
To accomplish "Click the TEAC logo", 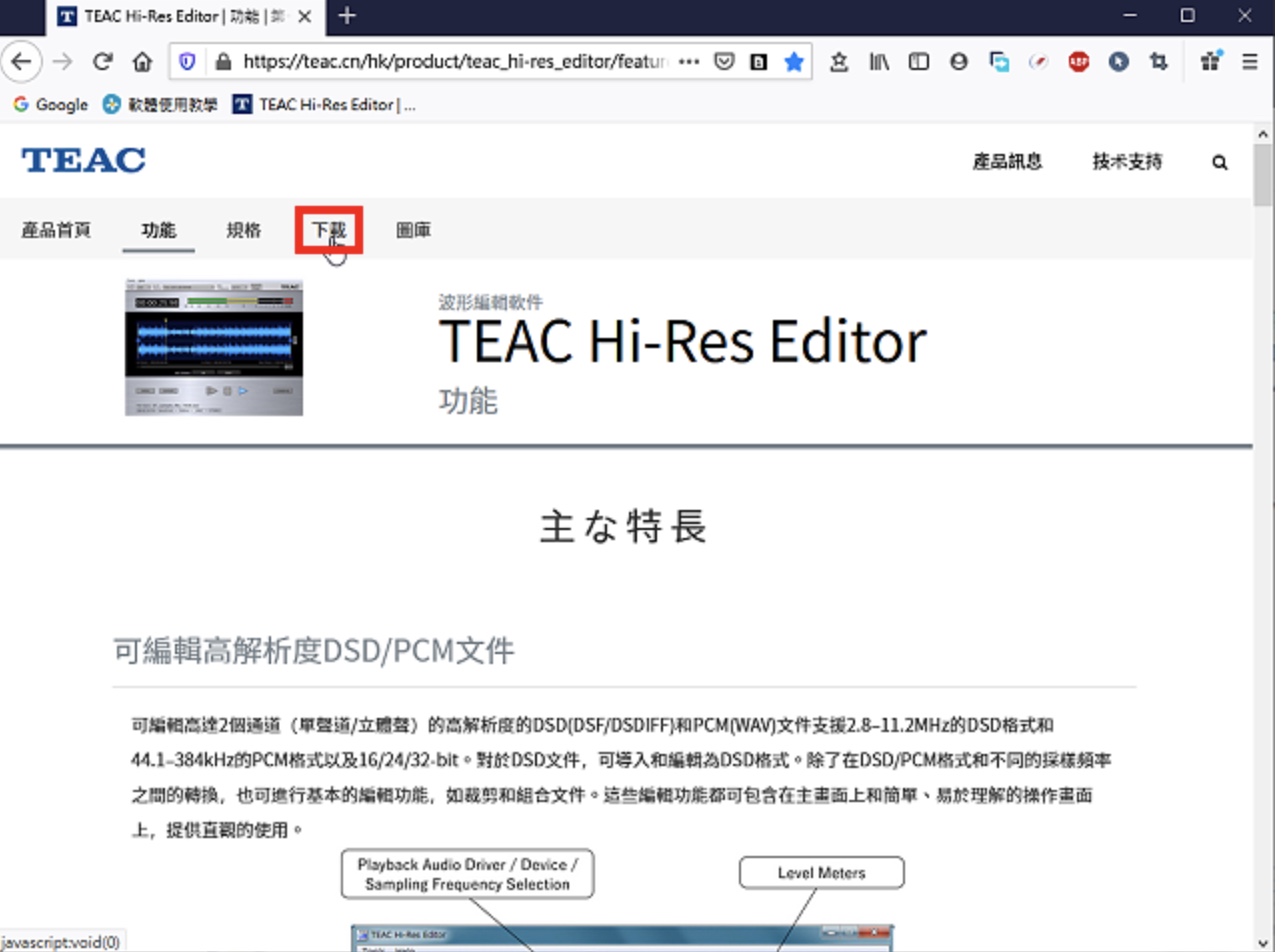I will (83, 160).
